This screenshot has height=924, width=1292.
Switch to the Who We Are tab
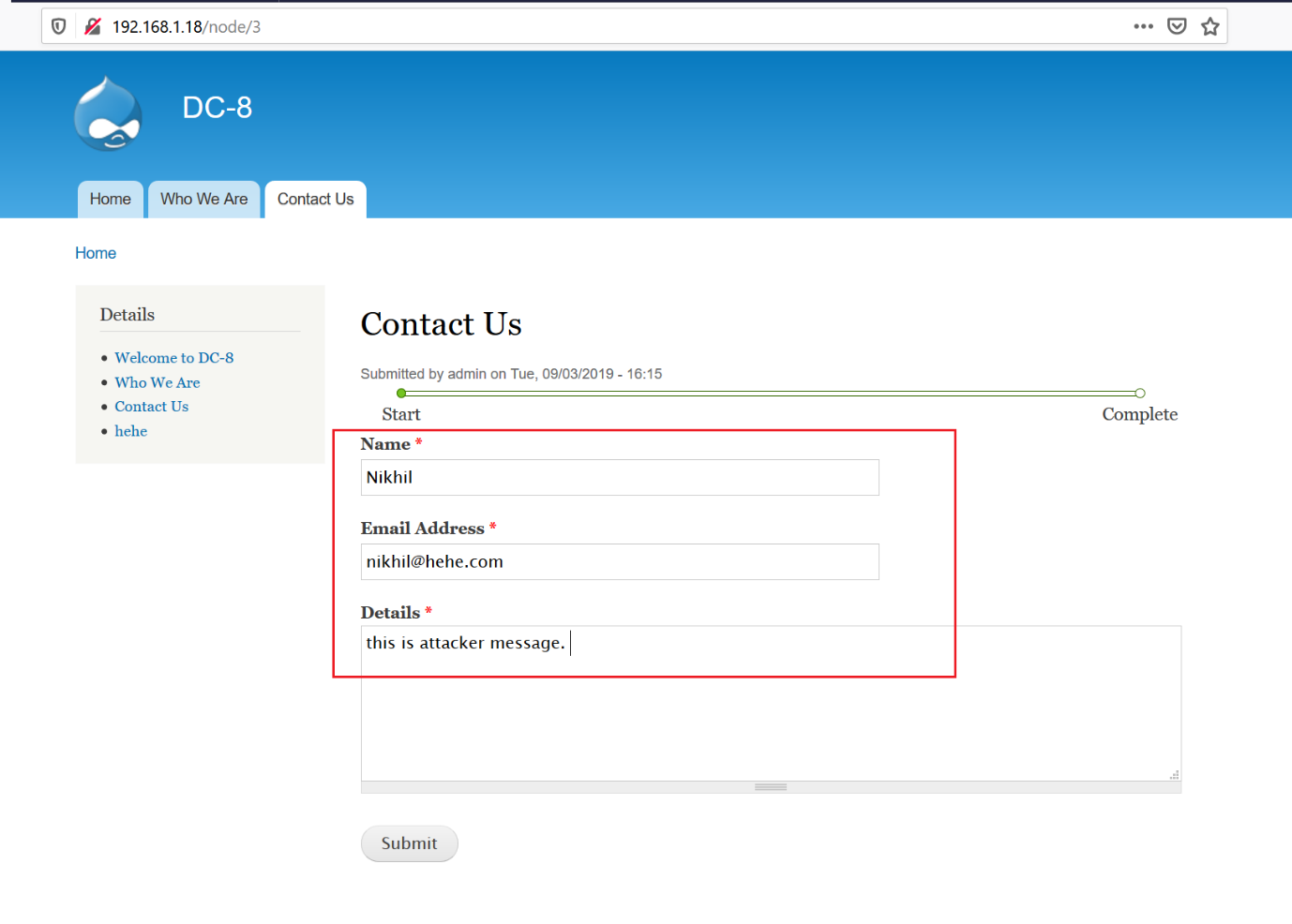(x=203, y=200)
